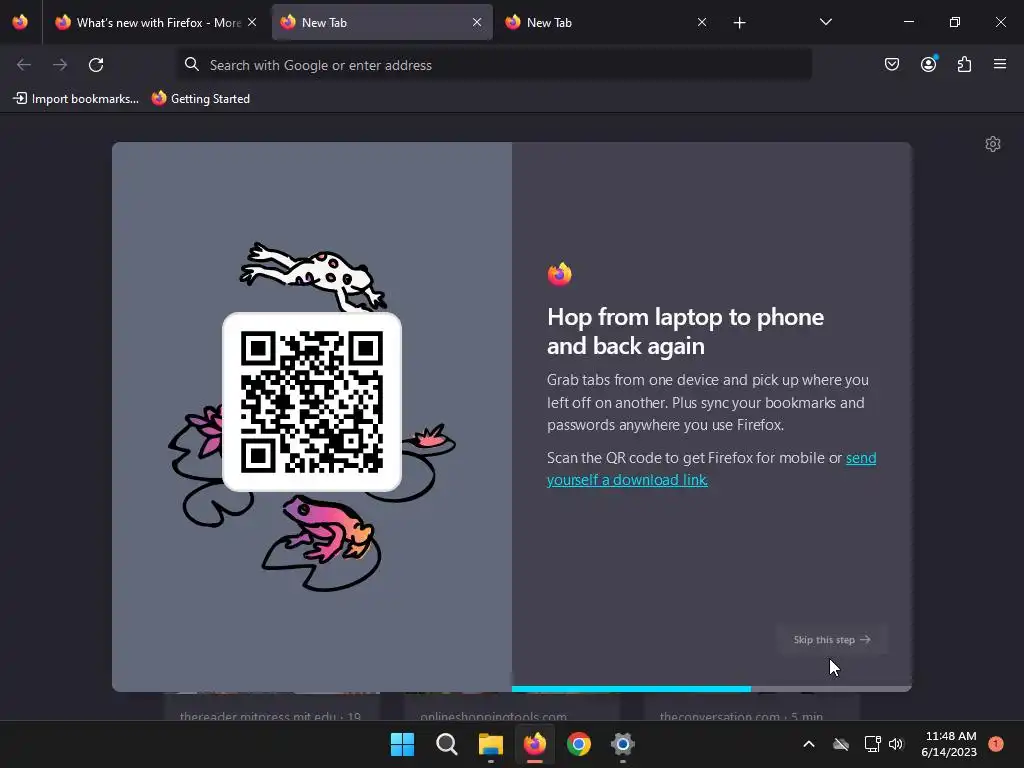1024x768 pixels.
Task: Close the What's new with Firefox tab
Action: click(x=252, y=22)
